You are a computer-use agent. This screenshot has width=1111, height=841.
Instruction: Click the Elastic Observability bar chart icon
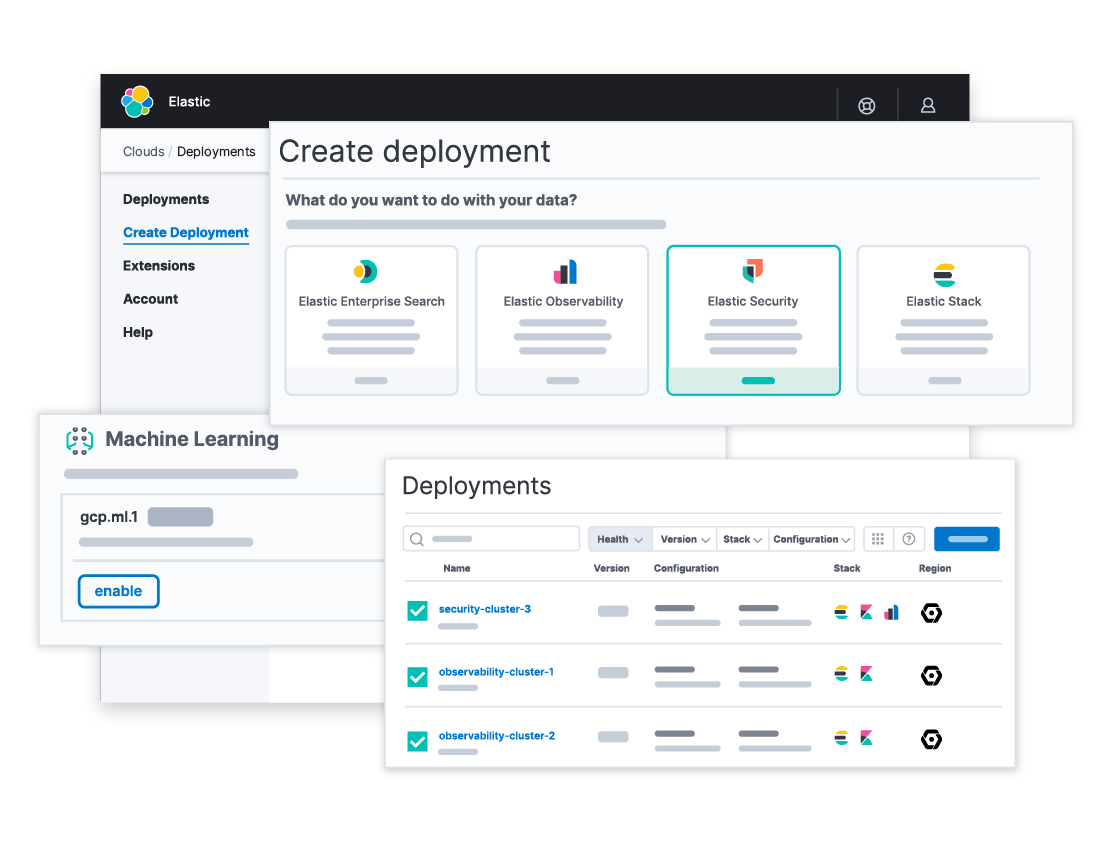562,270
